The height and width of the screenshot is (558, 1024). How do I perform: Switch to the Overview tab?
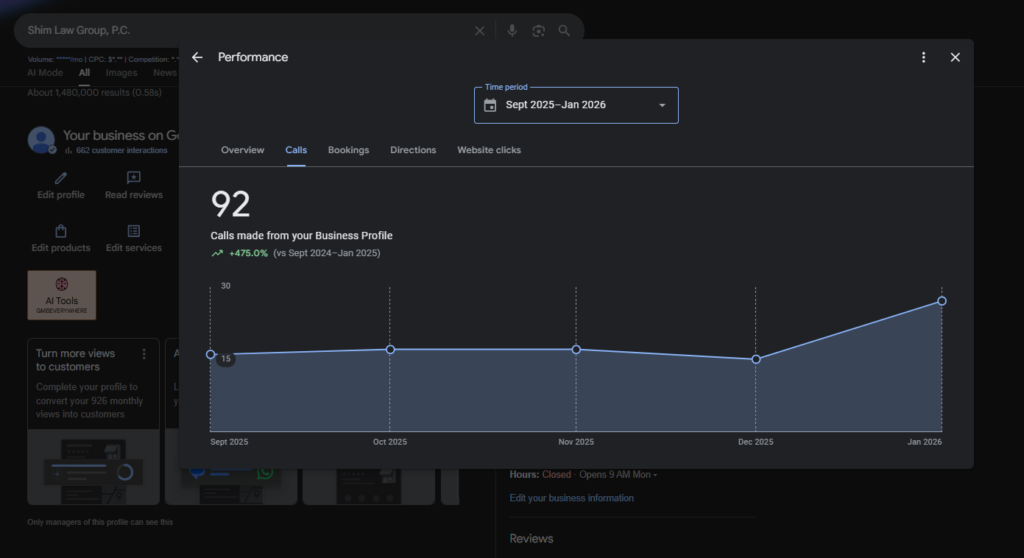[242, 150]
